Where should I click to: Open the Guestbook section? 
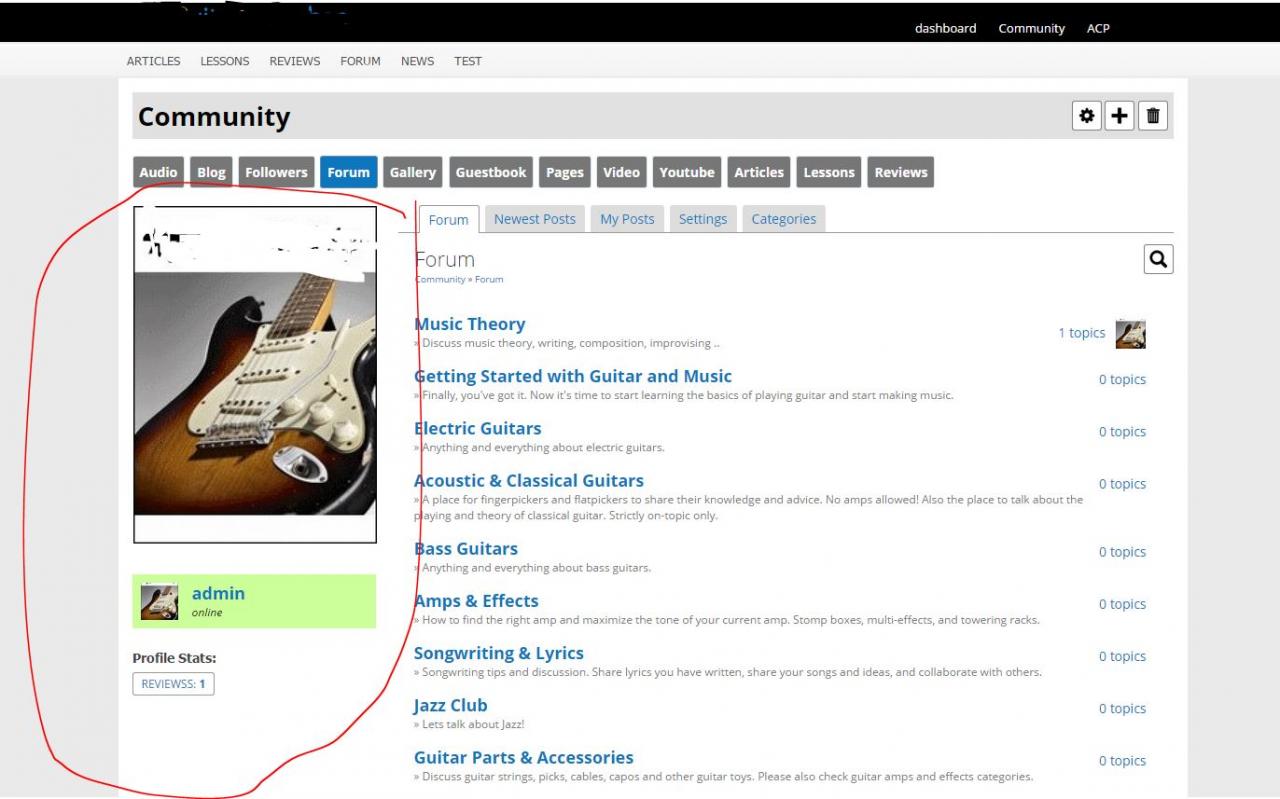(491, 172)
